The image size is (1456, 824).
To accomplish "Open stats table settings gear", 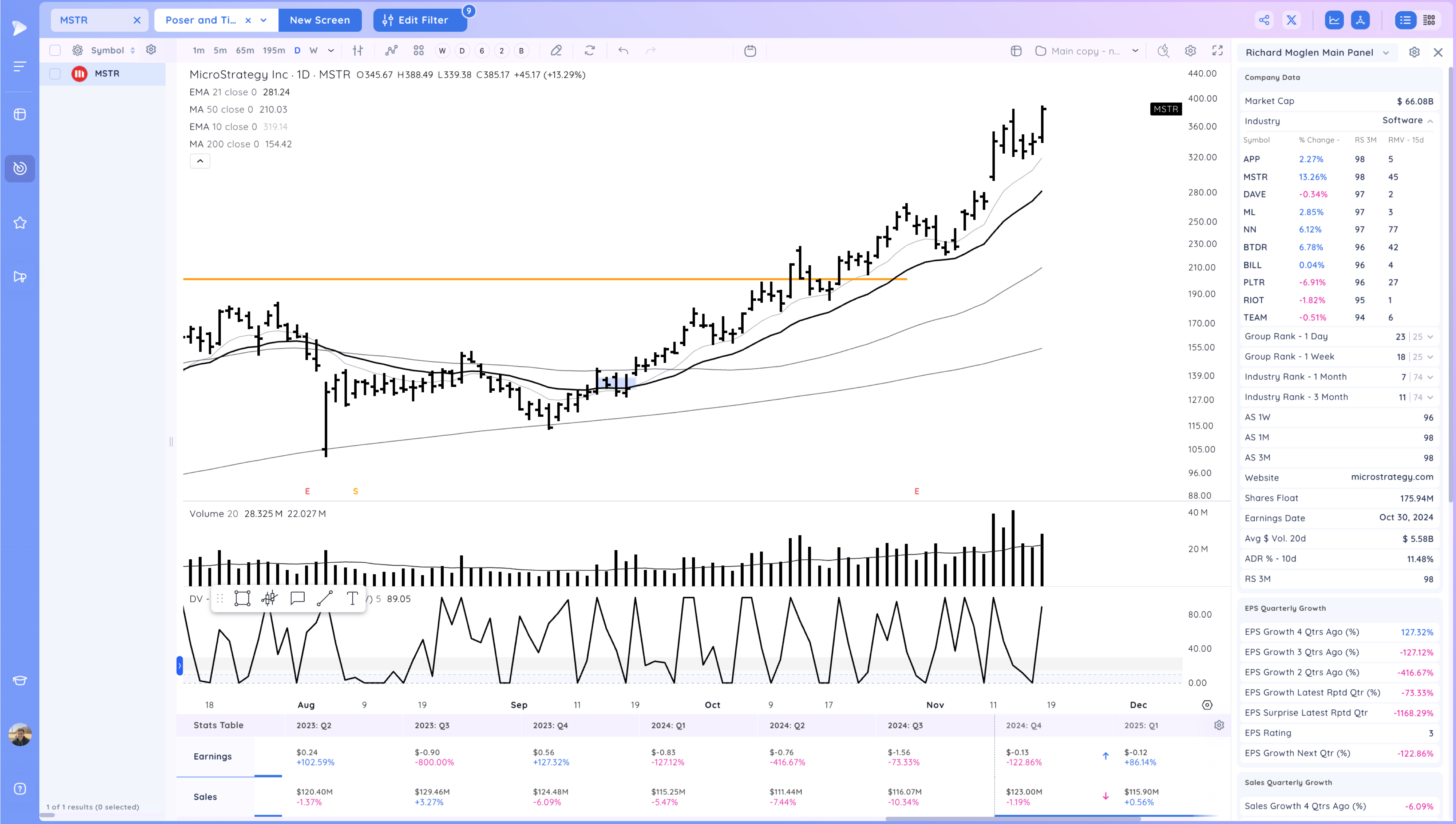I will point(1219,725).
